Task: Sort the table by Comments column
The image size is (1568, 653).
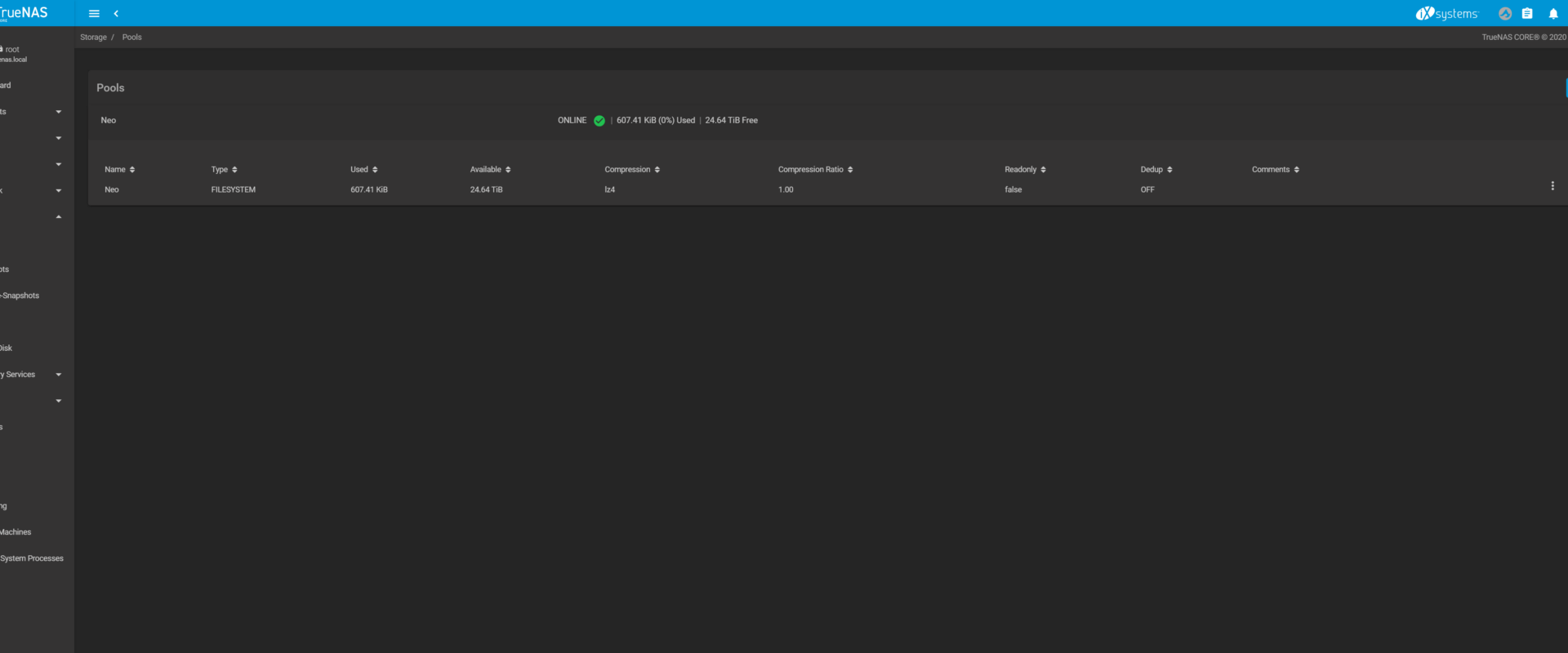Action: pyautogui.click(x=1275, y=170)
